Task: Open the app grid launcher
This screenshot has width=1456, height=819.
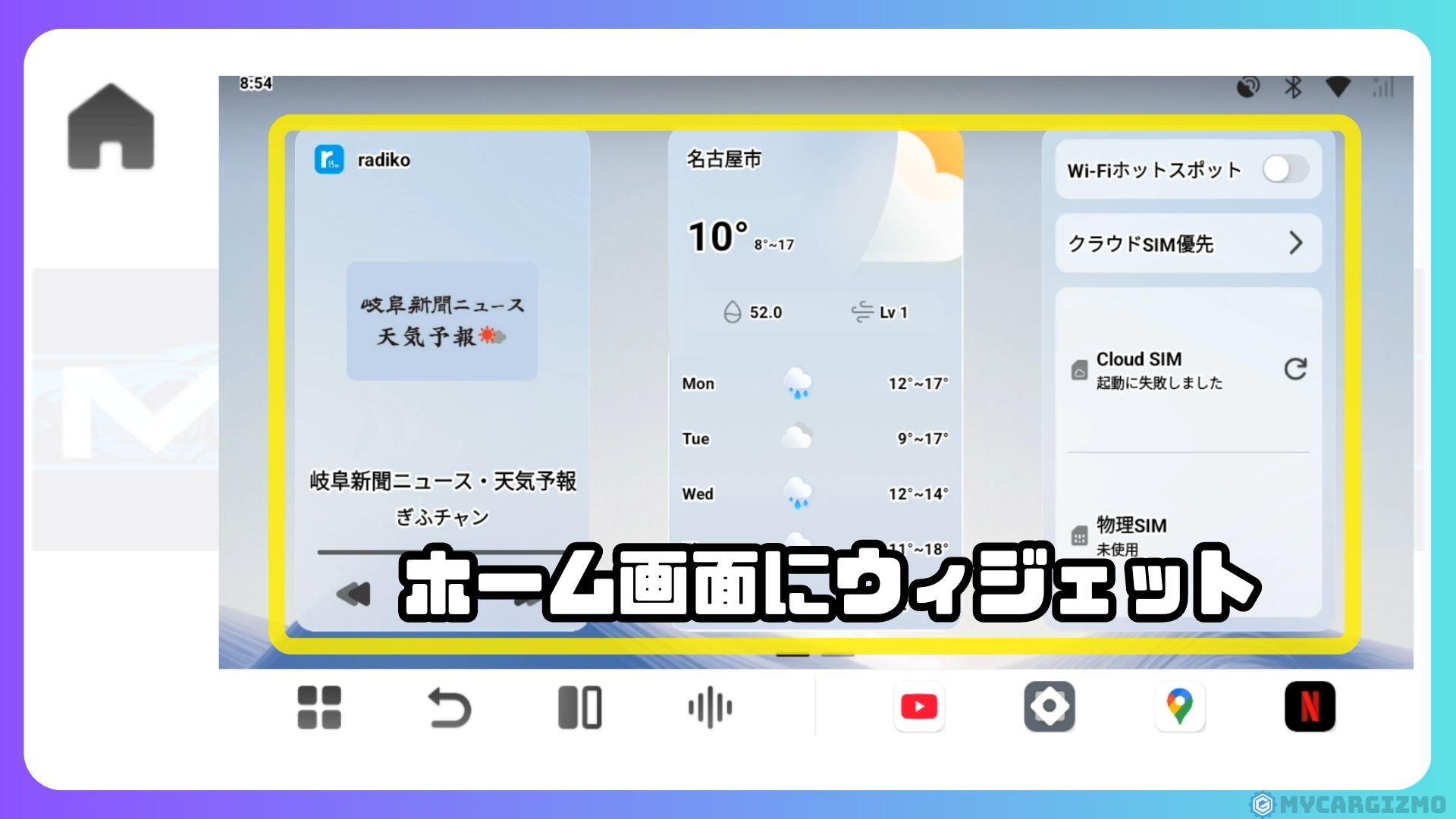Action: [319, 708]
